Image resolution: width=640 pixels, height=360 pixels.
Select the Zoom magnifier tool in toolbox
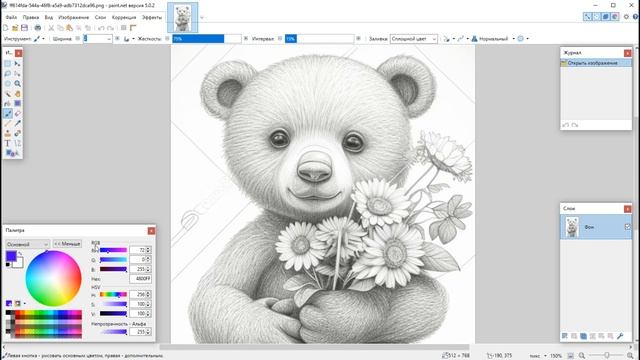click(18, 84)
